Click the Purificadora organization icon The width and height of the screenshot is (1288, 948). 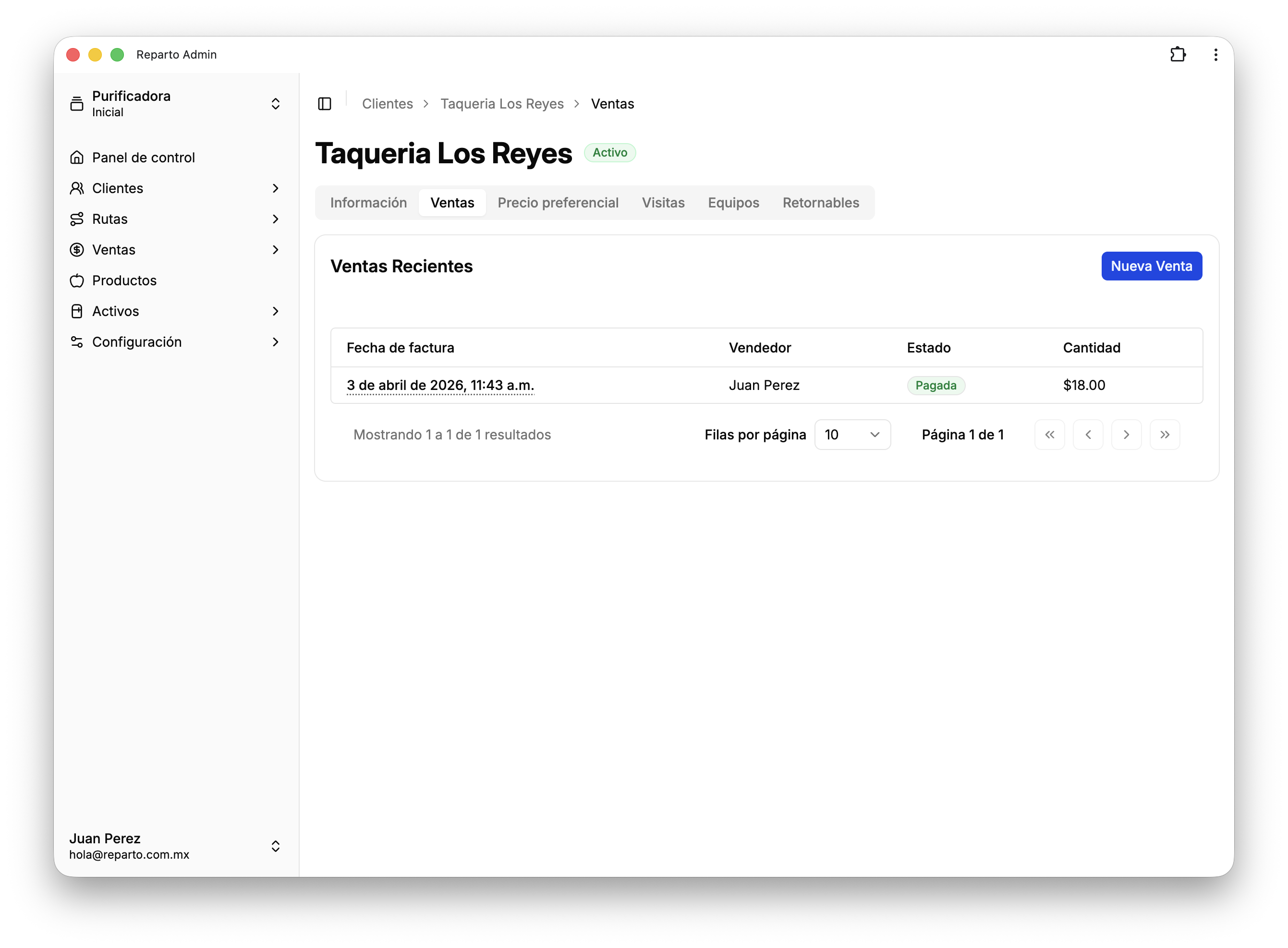[x=76, y=104]
